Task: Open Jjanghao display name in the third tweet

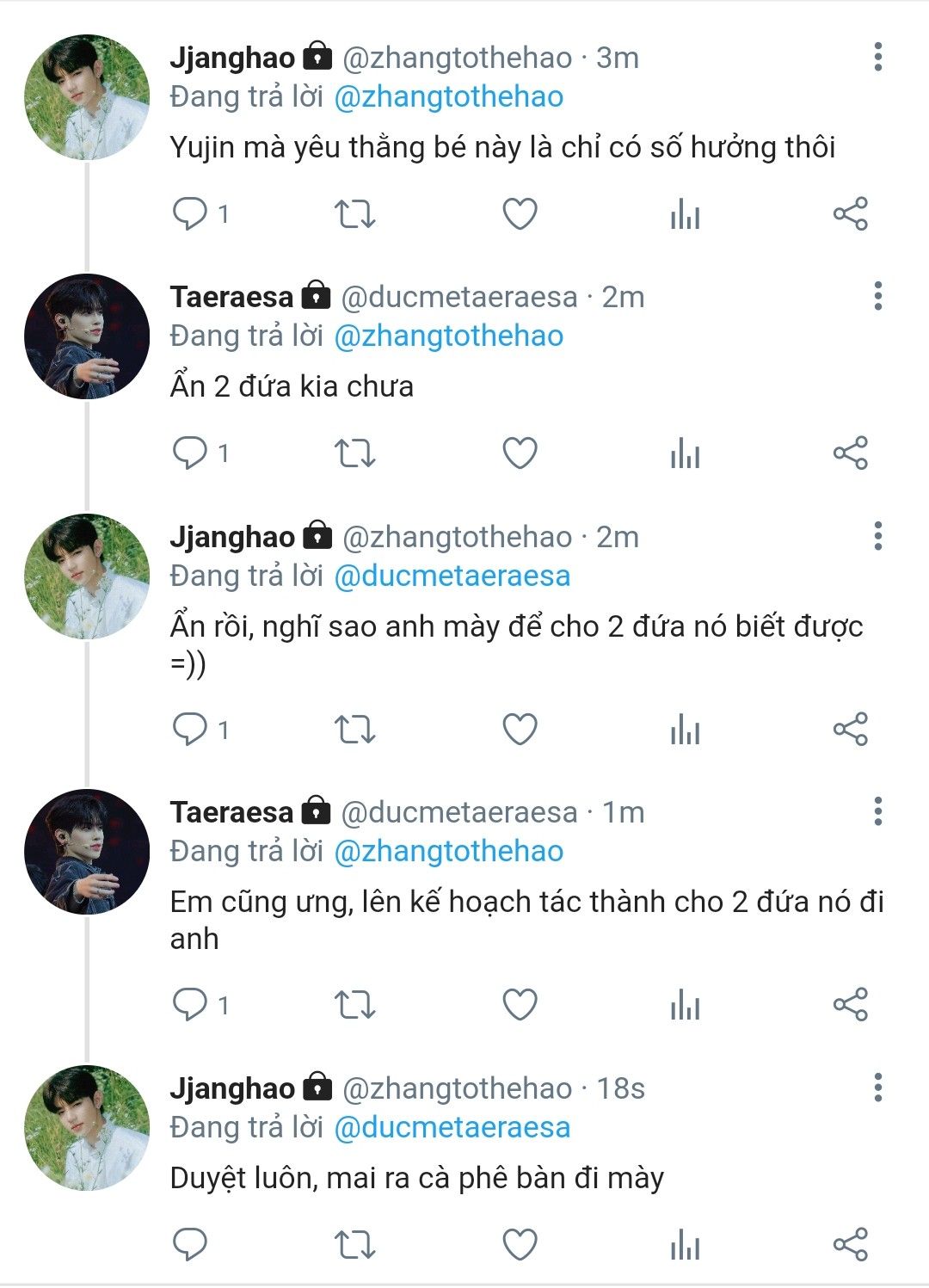Action: (232, 537)
